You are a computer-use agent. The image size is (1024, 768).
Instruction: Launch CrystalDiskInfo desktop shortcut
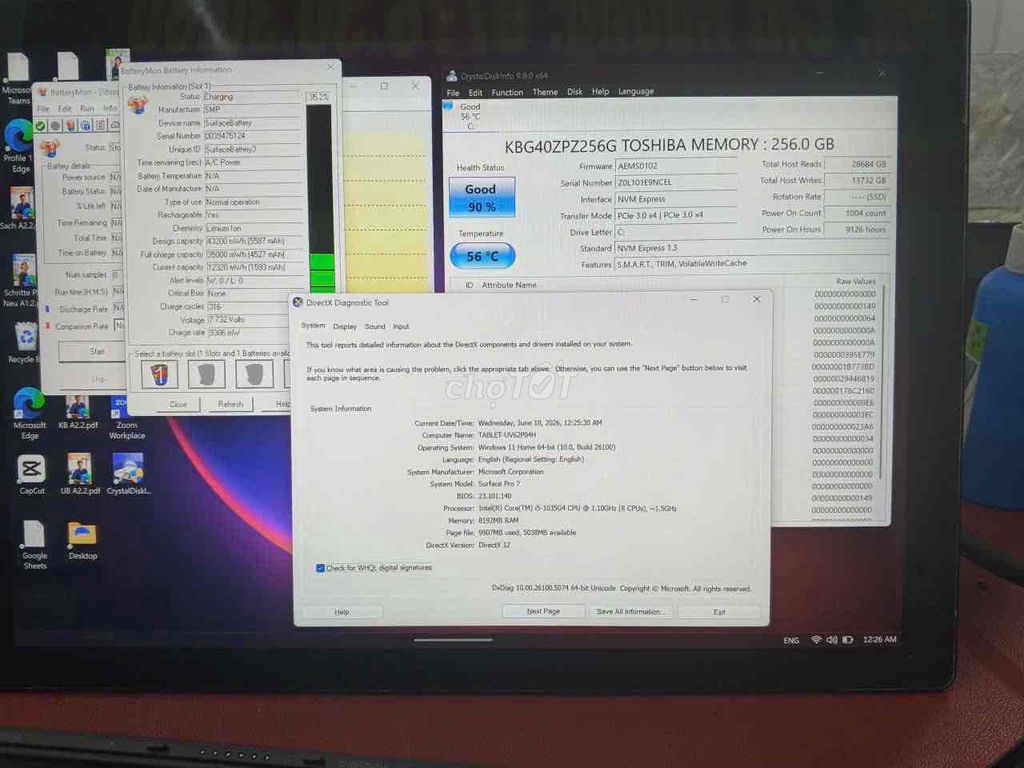tap(129, 474)
